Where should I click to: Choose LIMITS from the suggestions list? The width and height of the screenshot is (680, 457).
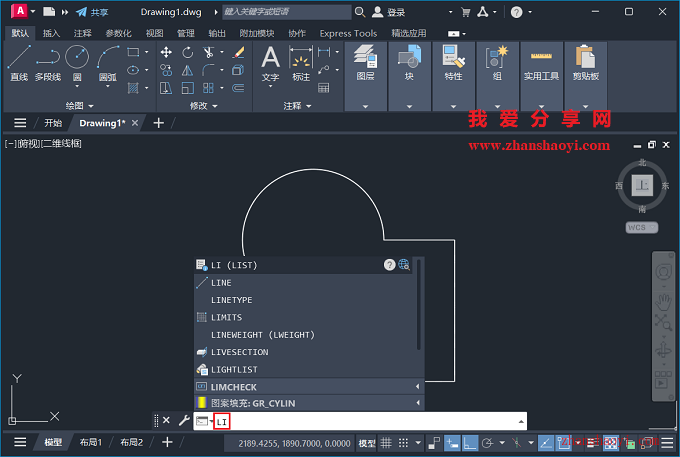(303, 317)
